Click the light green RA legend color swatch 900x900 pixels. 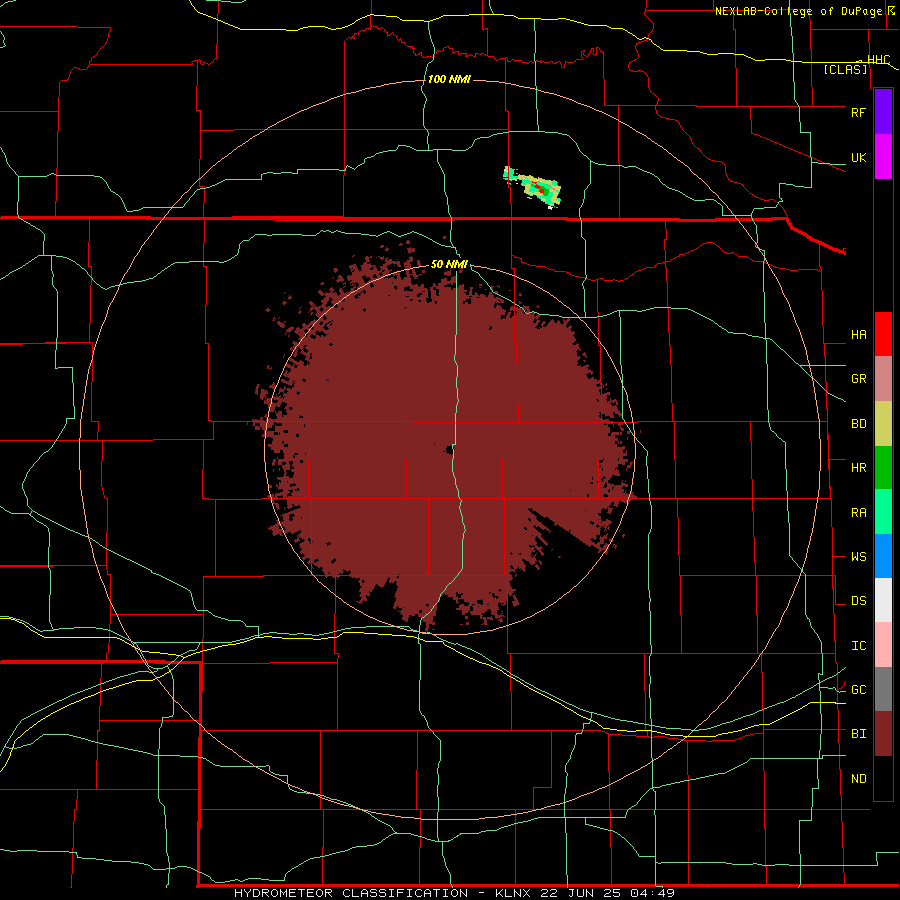[x=883, y=512]
